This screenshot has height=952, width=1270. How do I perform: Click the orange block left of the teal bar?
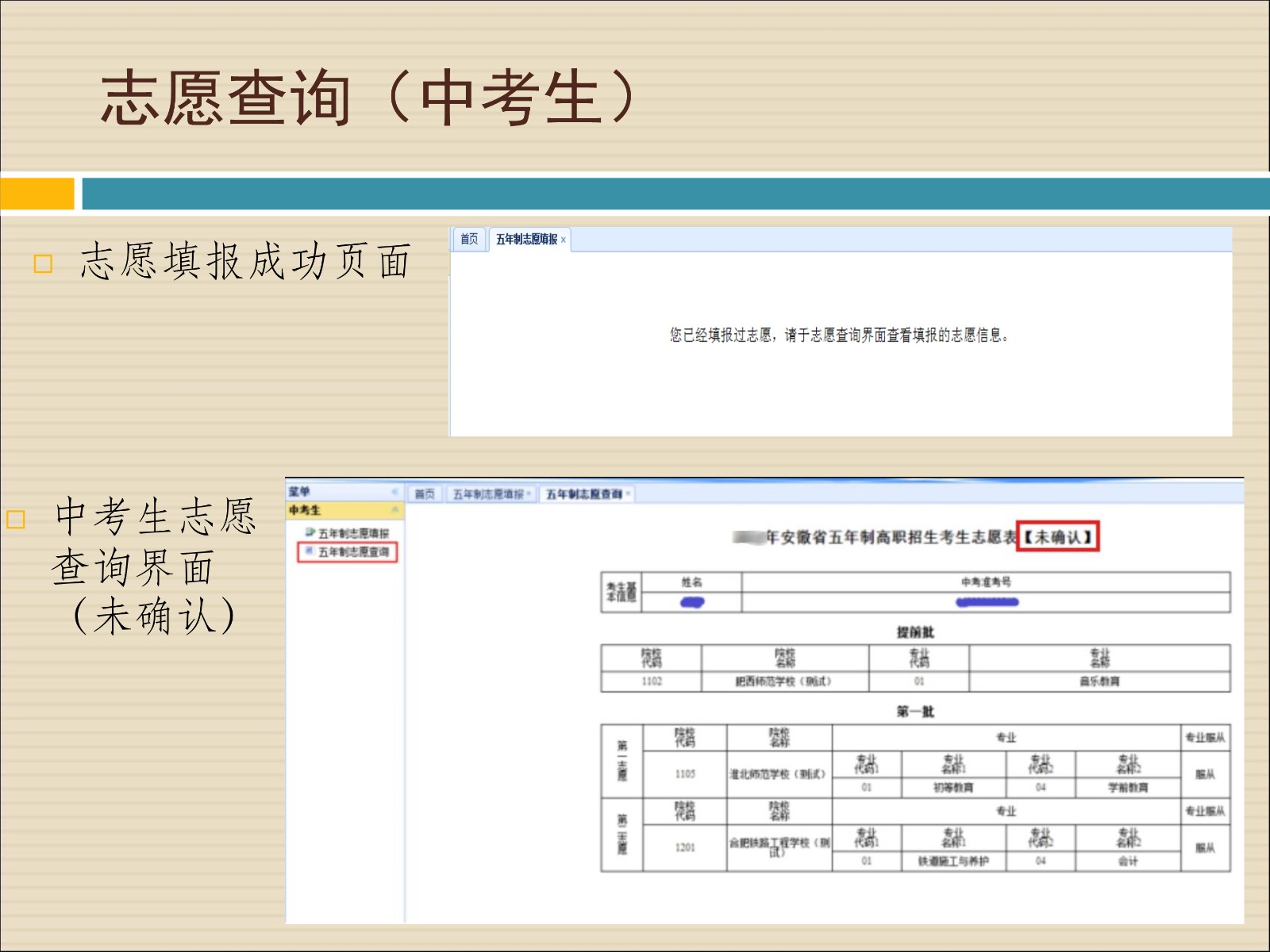pos(37,194)
